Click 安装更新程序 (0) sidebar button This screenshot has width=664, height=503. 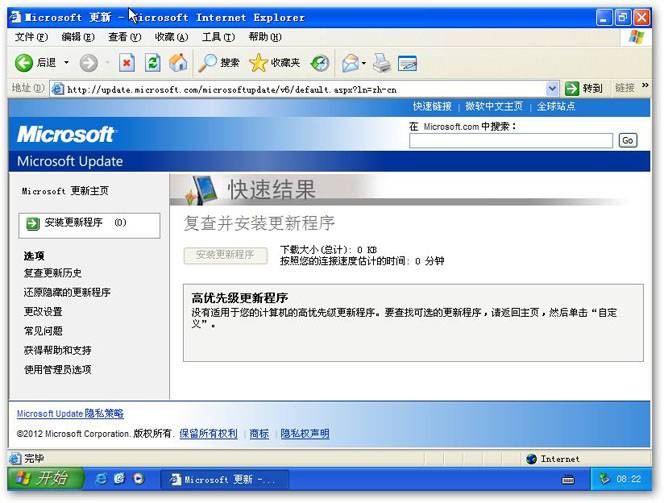tap(89, 225)
